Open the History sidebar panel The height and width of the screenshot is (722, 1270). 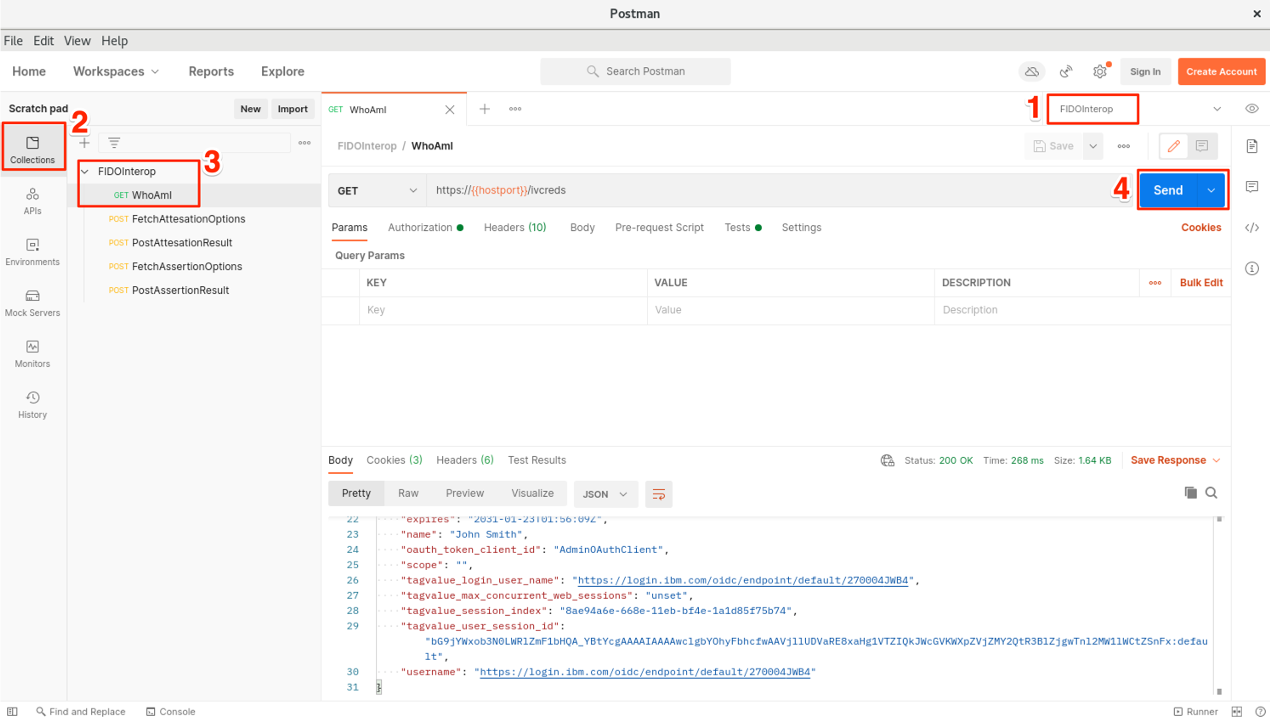[x=33, y=405]
